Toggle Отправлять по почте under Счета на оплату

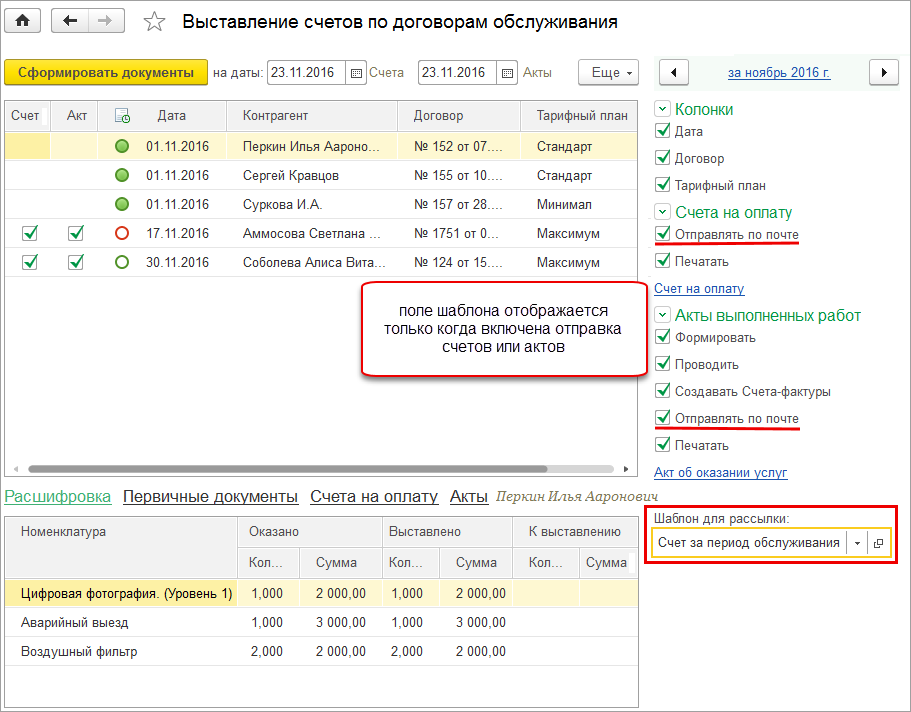(662, 234)
